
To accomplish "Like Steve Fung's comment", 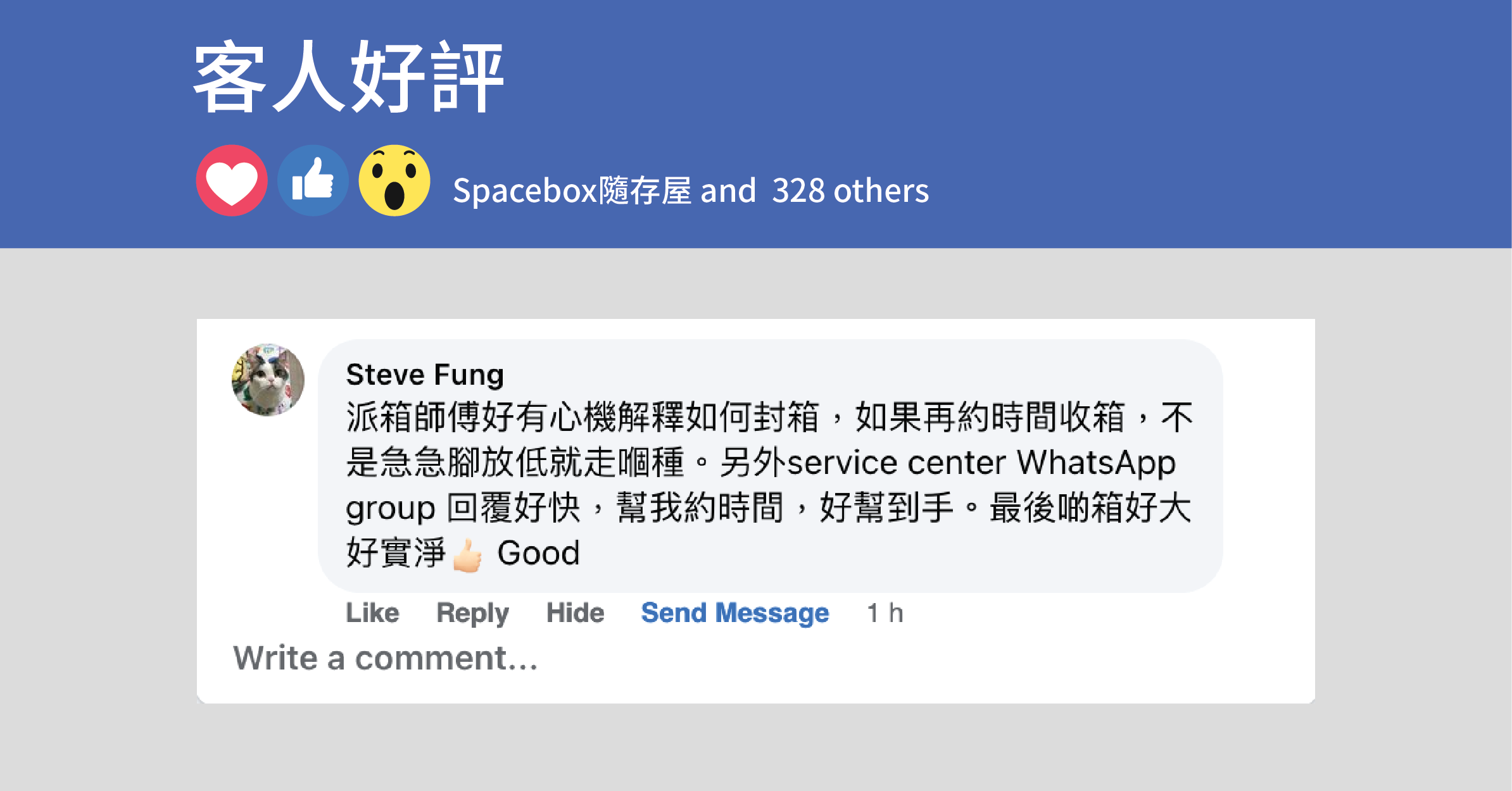I will (372, 613).
